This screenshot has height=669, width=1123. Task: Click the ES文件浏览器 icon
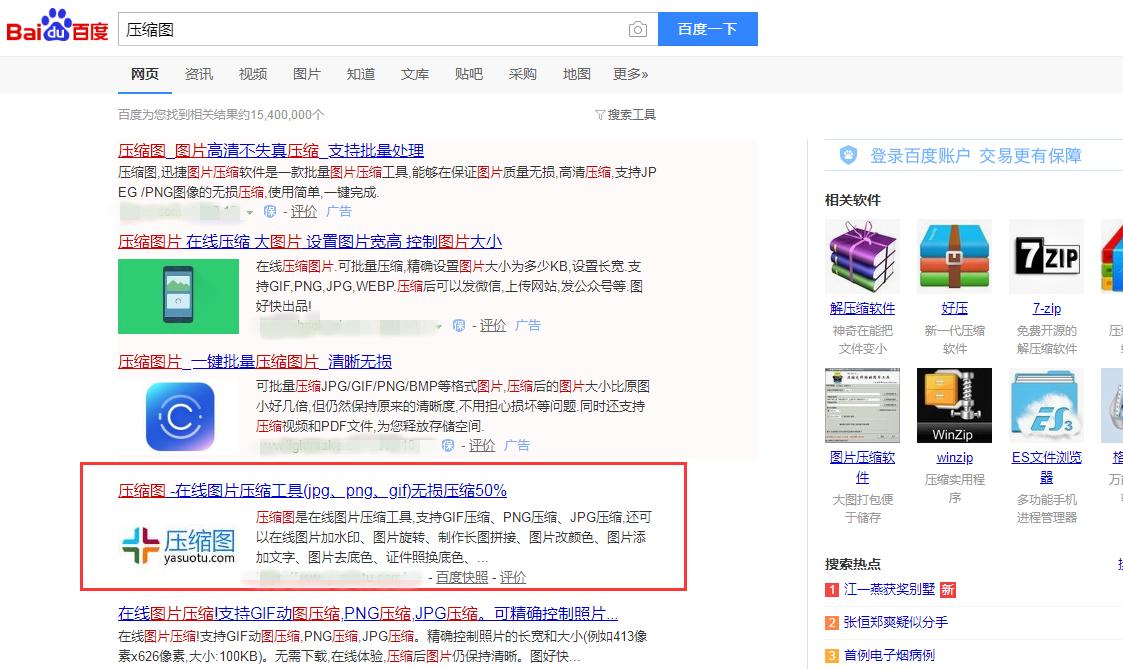1046,404
